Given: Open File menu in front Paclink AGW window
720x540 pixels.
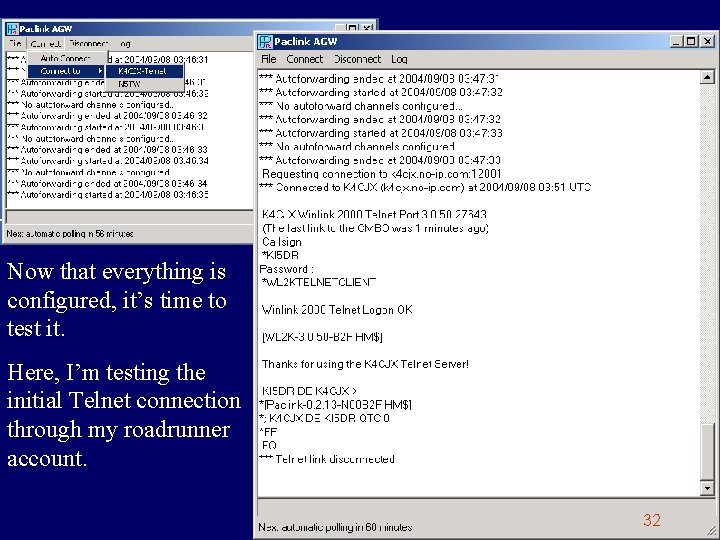Looking at the screenshot, I should 269,59.
